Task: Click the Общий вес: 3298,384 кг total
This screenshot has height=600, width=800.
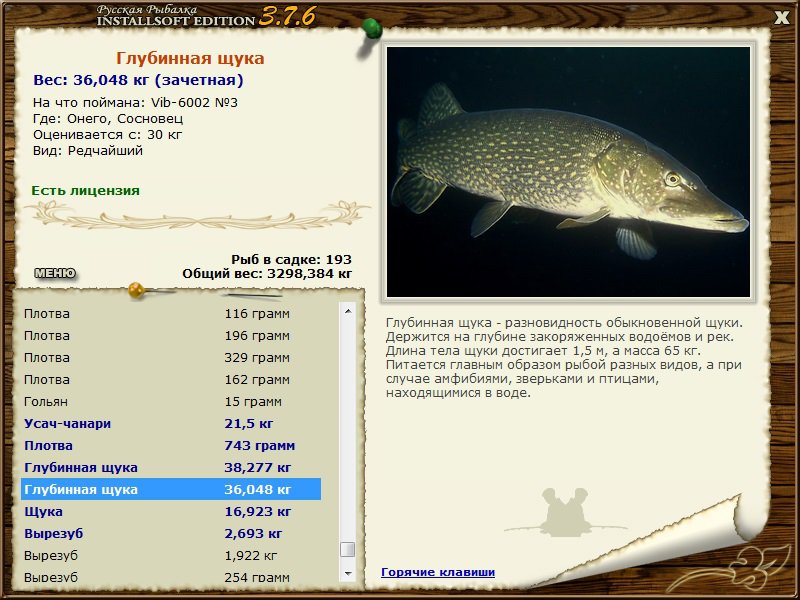Action: pyautogui.click(x=267, y=273)
